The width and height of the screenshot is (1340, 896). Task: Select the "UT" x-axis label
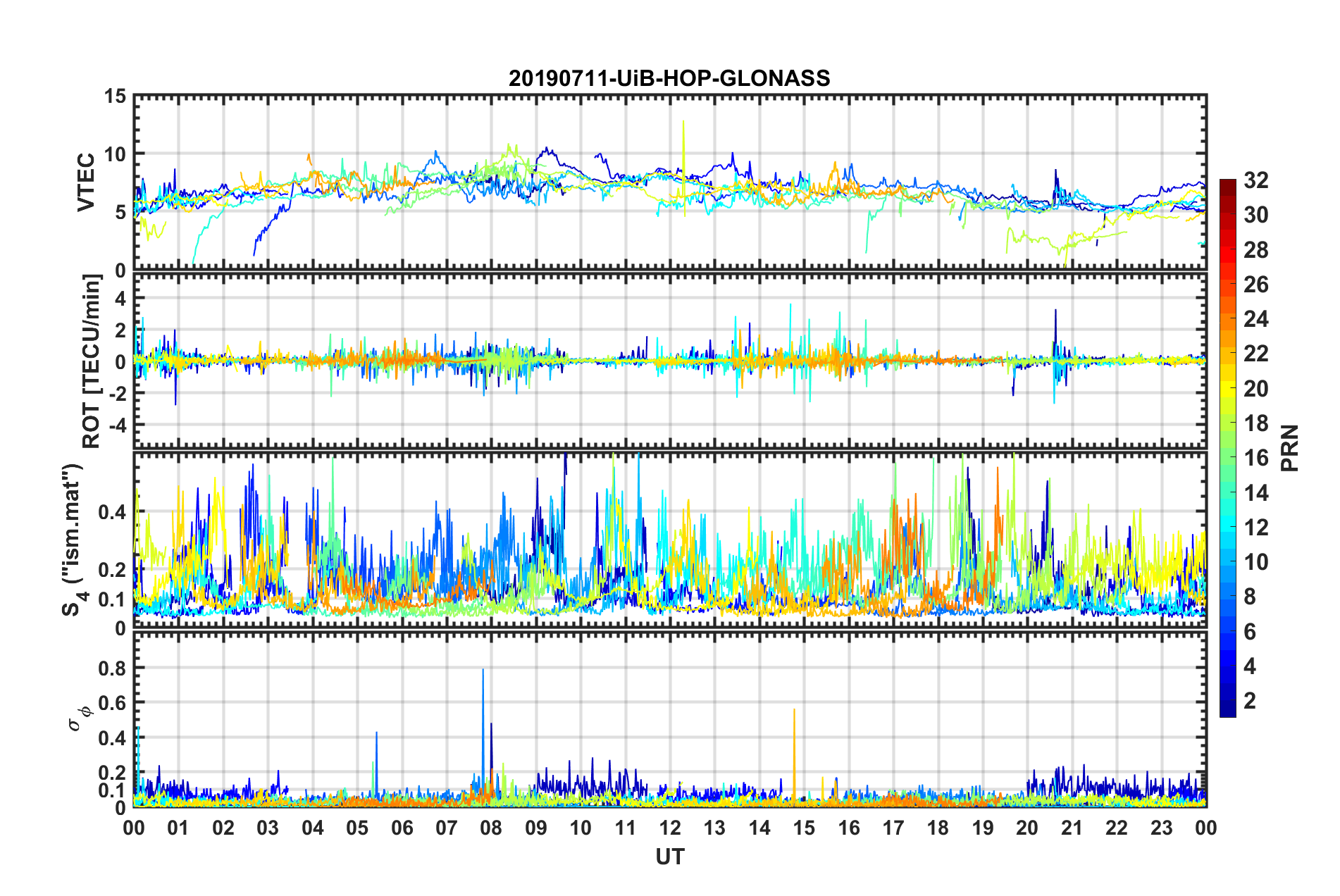tap(670, 857)
